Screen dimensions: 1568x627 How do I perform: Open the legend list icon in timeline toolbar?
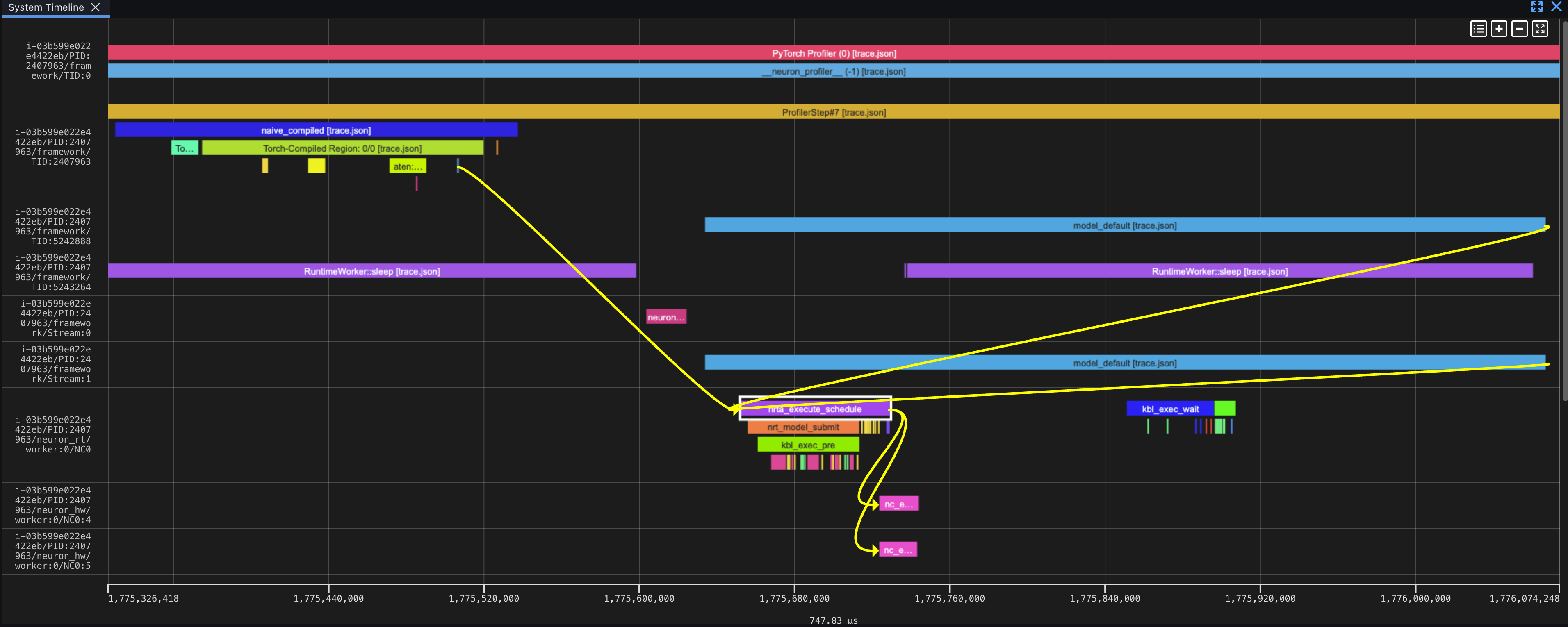pos(1479,29)
